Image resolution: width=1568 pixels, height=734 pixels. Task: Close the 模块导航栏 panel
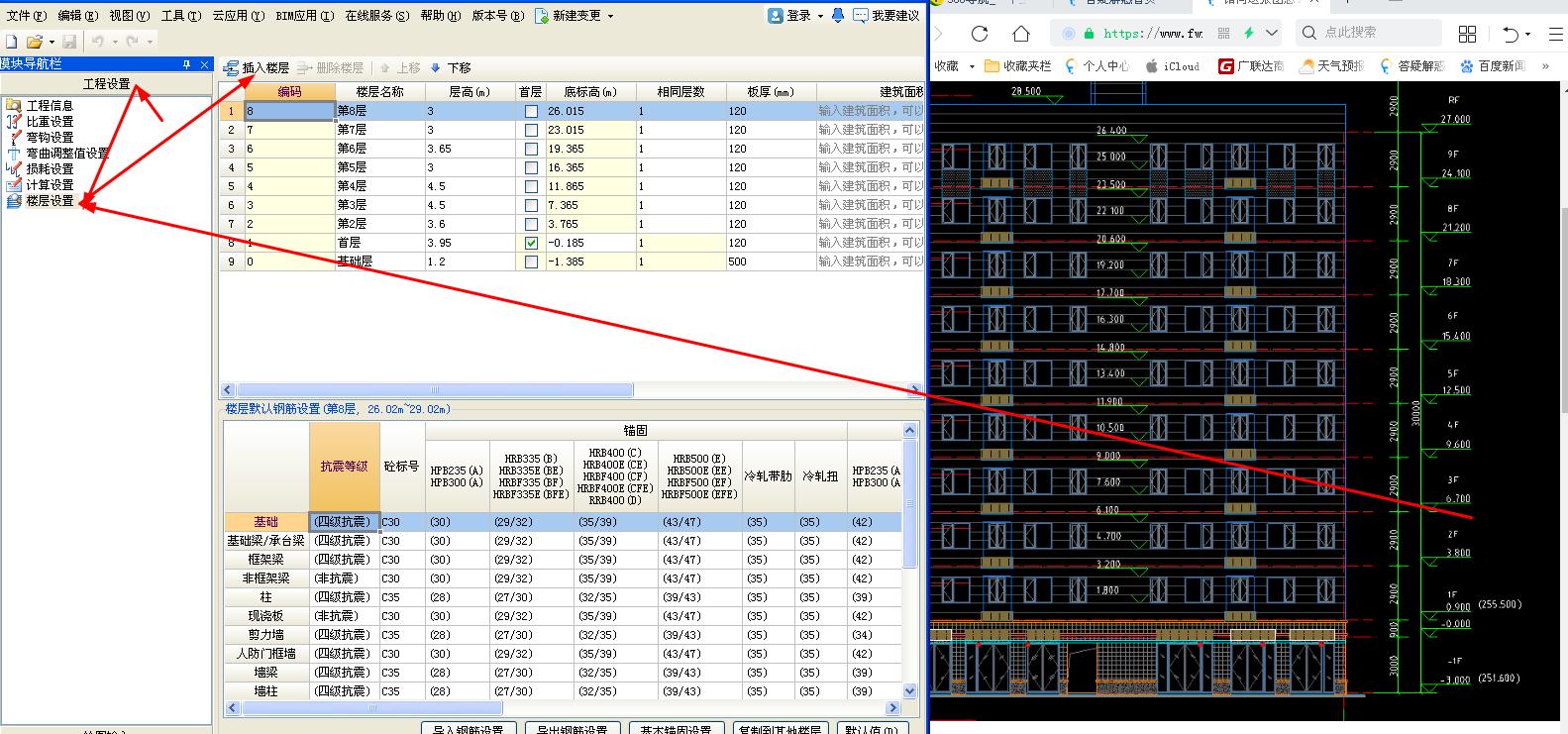pos(204,64)
